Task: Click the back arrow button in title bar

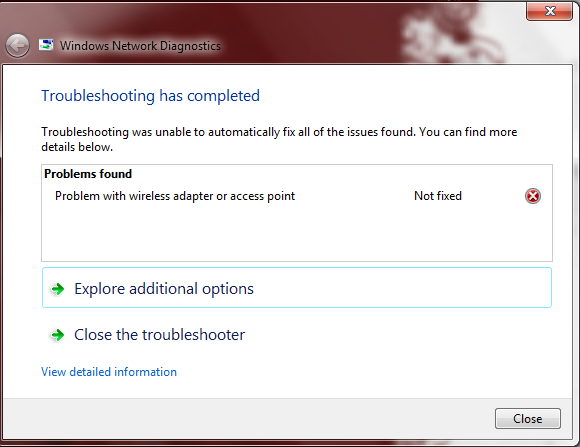Action: pos(17,46)
